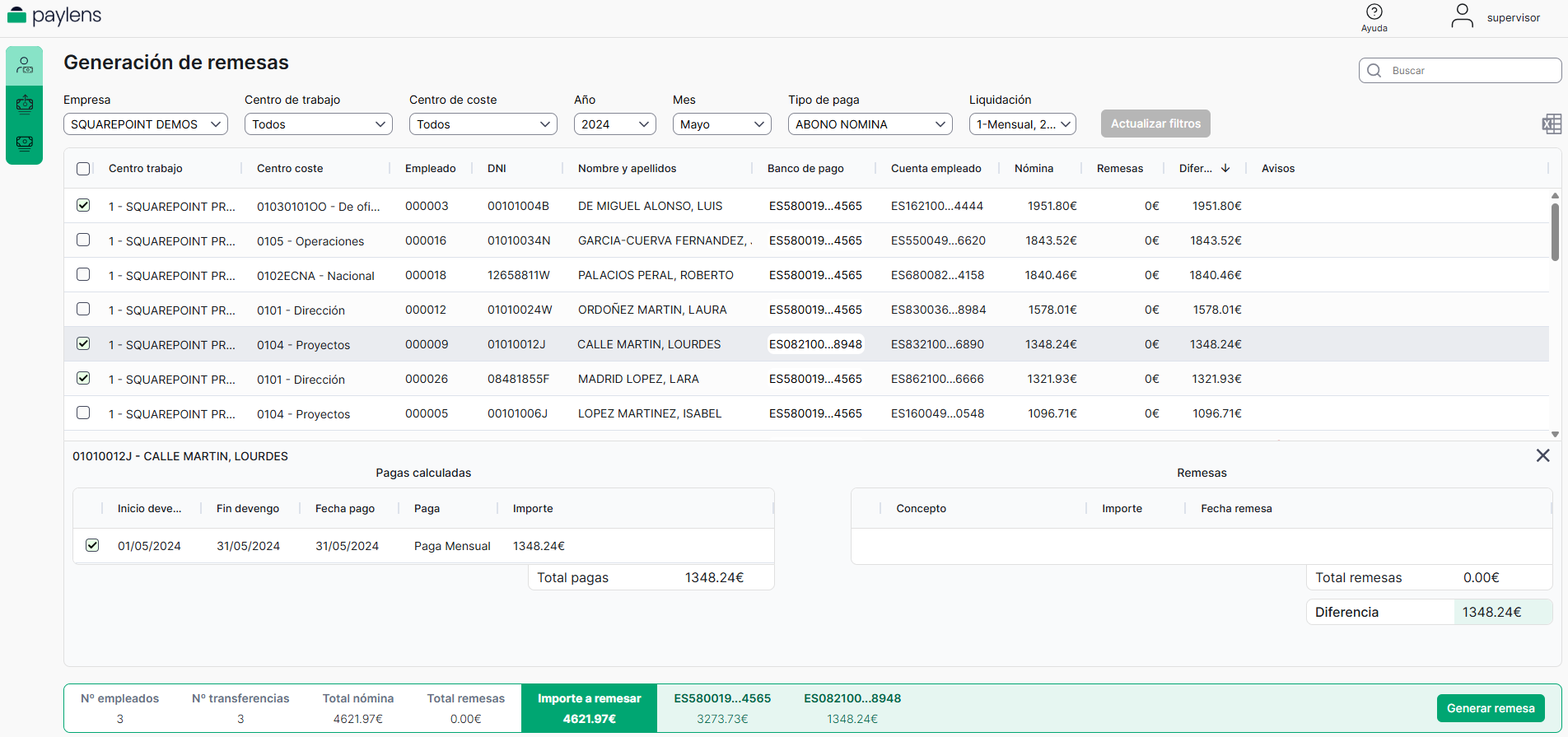The width and height of the screenshot is (1568, 737).
Task: Export table with the Excel icon
Action: (1551, 124)
